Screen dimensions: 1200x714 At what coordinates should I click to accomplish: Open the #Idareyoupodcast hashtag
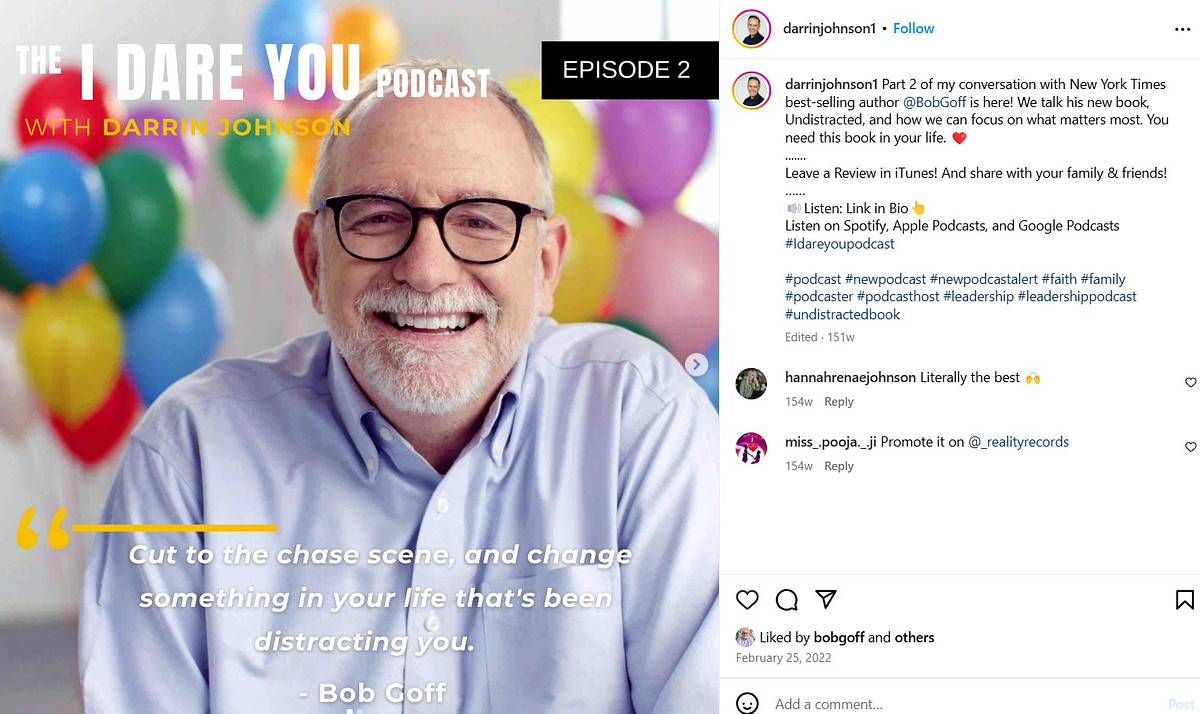840,243
